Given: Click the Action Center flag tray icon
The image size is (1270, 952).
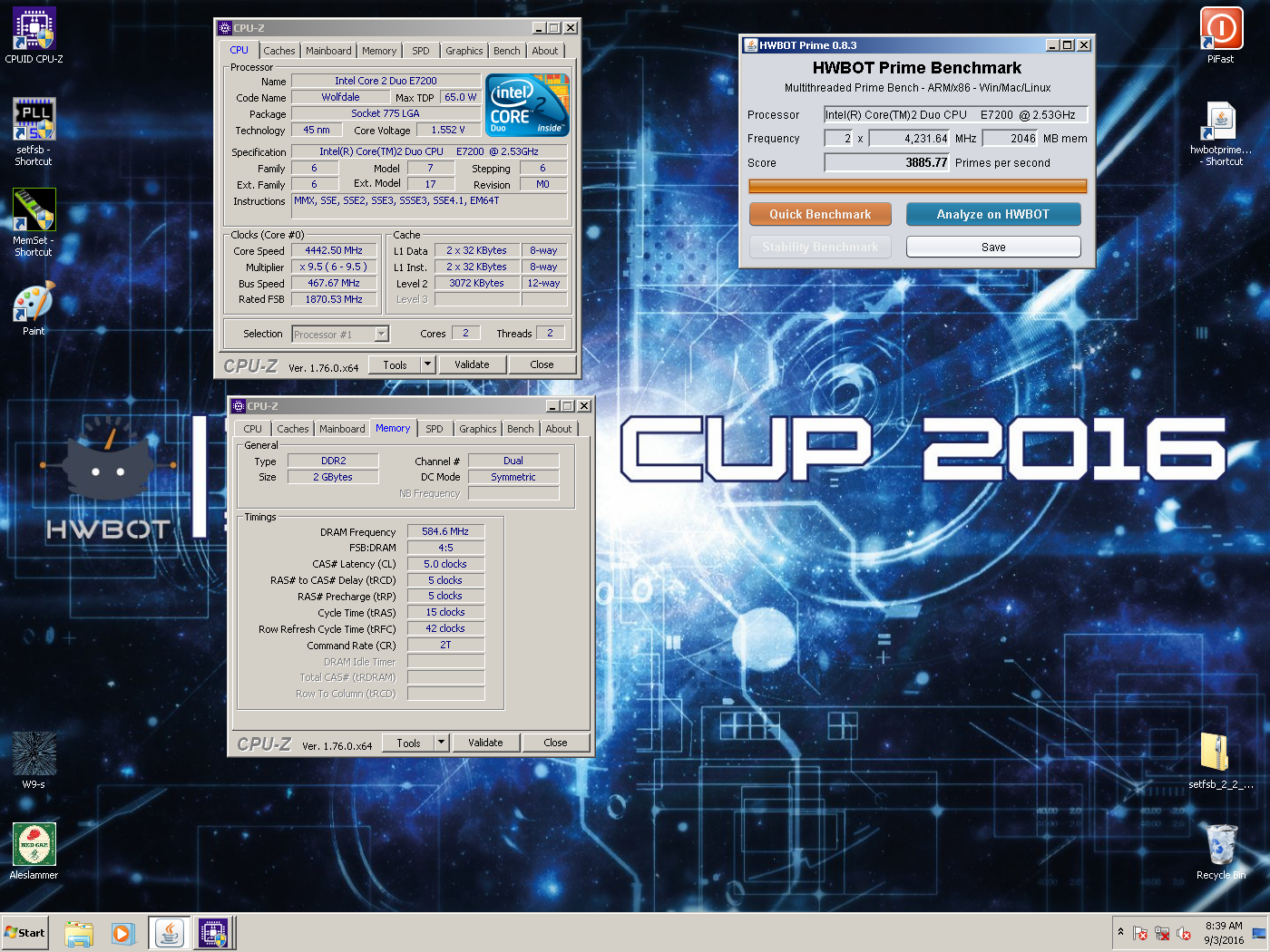Looking at the screenshot, I should pyautogui.click(x=1140, y=933).
